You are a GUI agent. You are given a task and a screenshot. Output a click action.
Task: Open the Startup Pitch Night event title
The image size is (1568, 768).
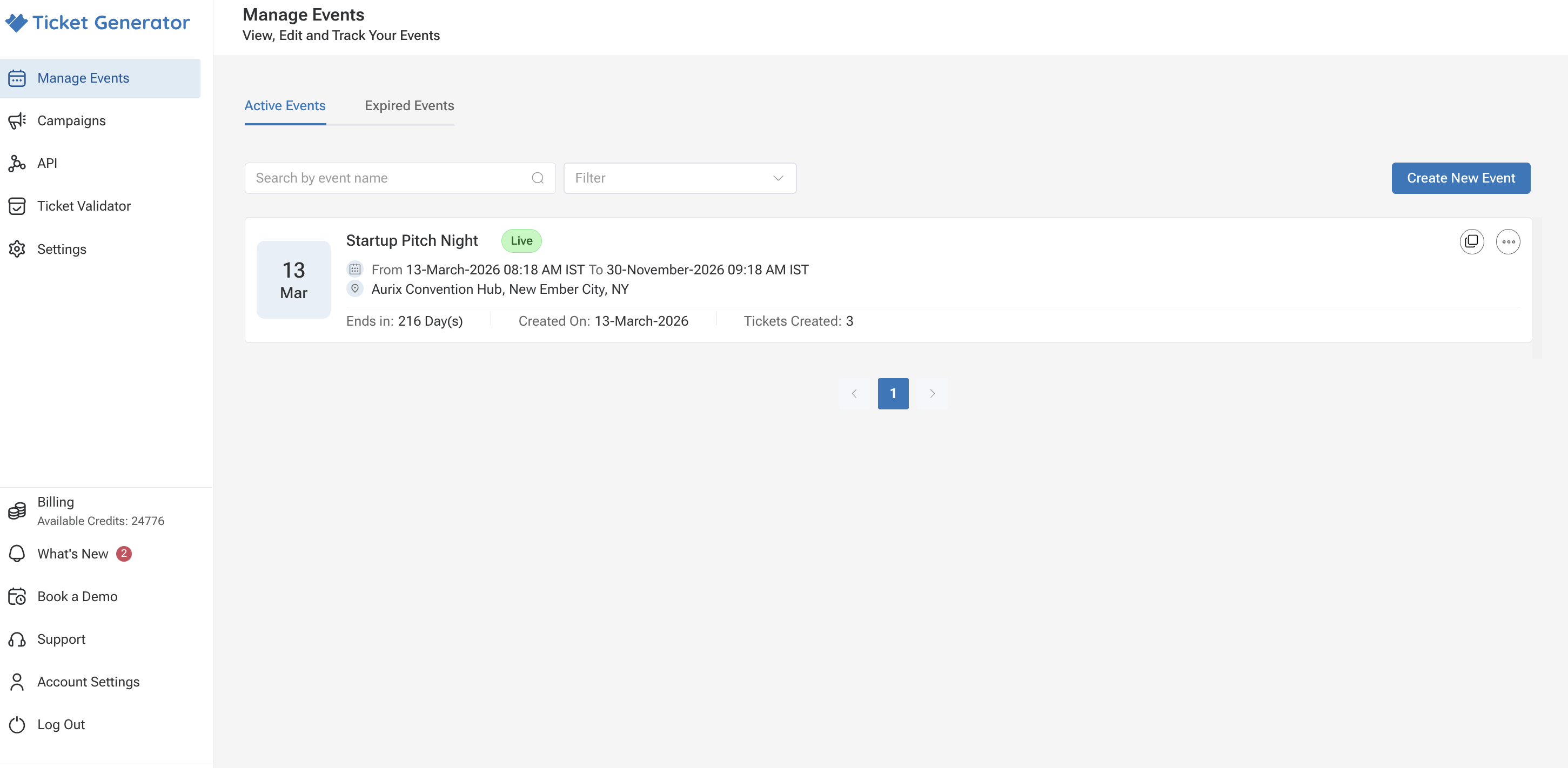click(x=412, y=240)
